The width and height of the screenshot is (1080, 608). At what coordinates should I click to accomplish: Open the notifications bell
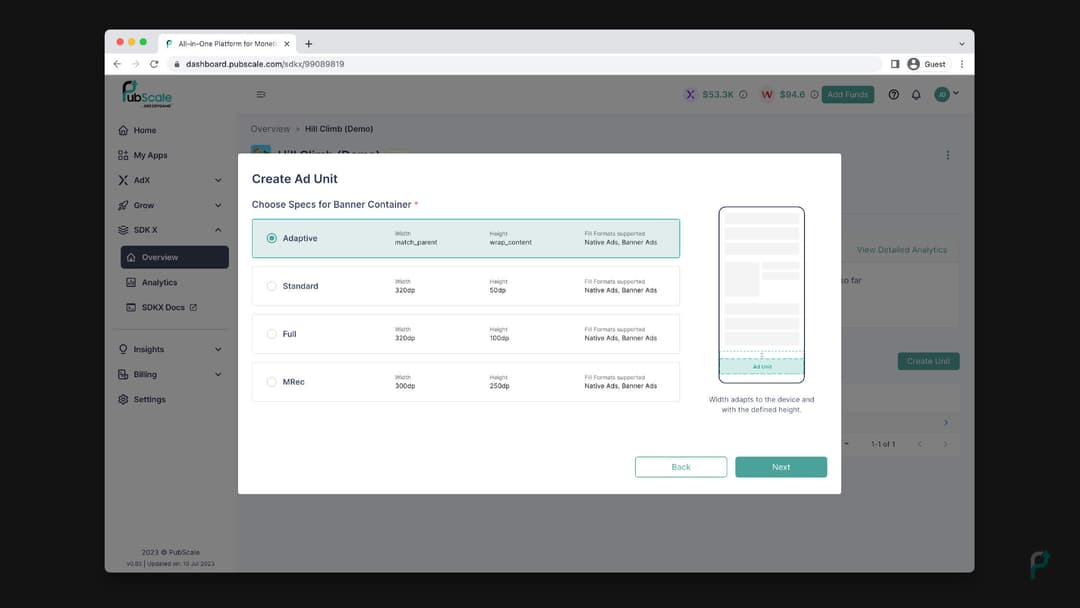[916, 95]
